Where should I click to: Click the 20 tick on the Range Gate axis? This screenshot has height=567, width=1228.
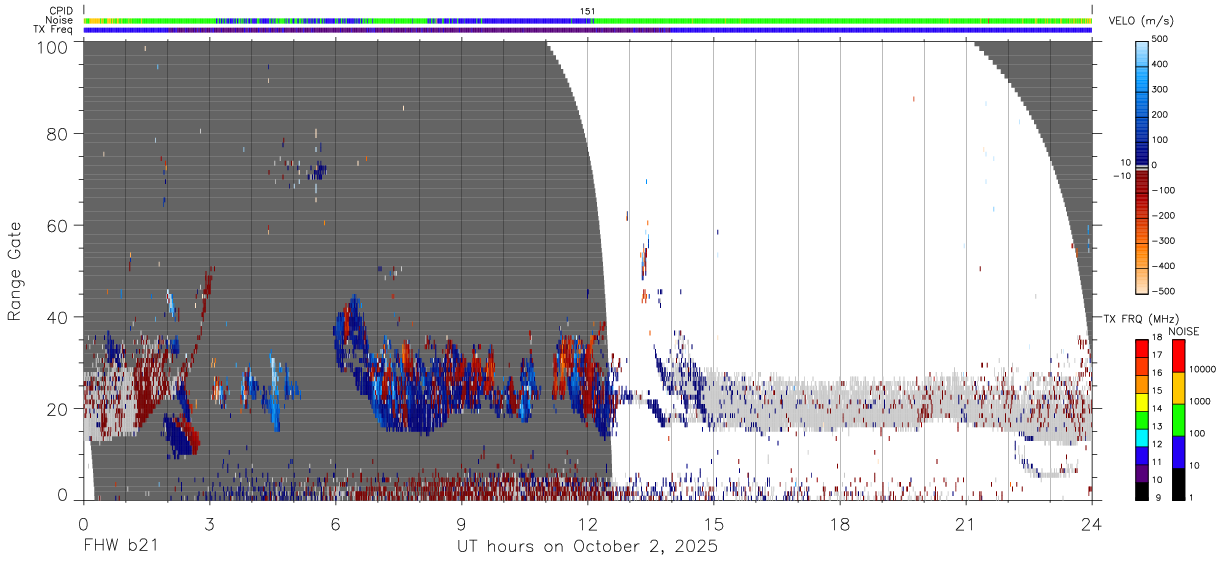(57, 409)
